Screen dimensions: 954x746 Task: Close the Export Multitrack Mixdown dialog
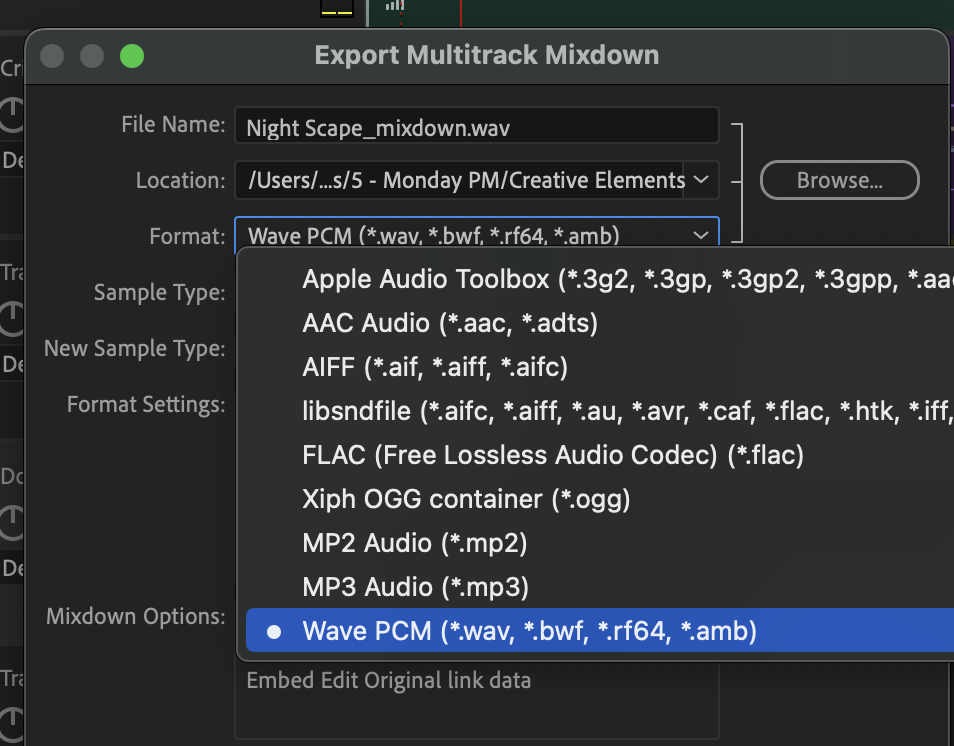52,55
